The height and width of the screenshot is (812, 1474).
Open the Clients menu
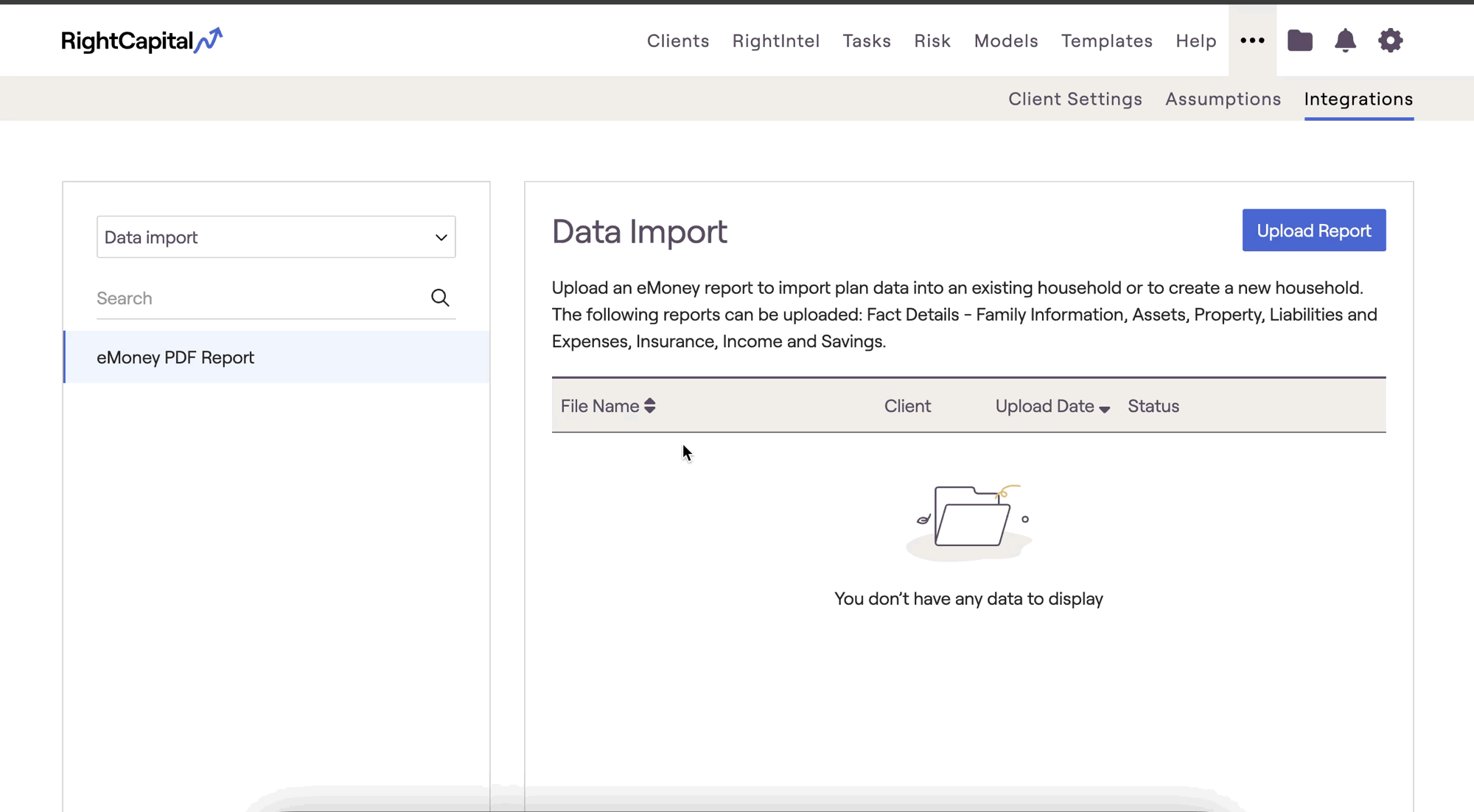[677, 41]
